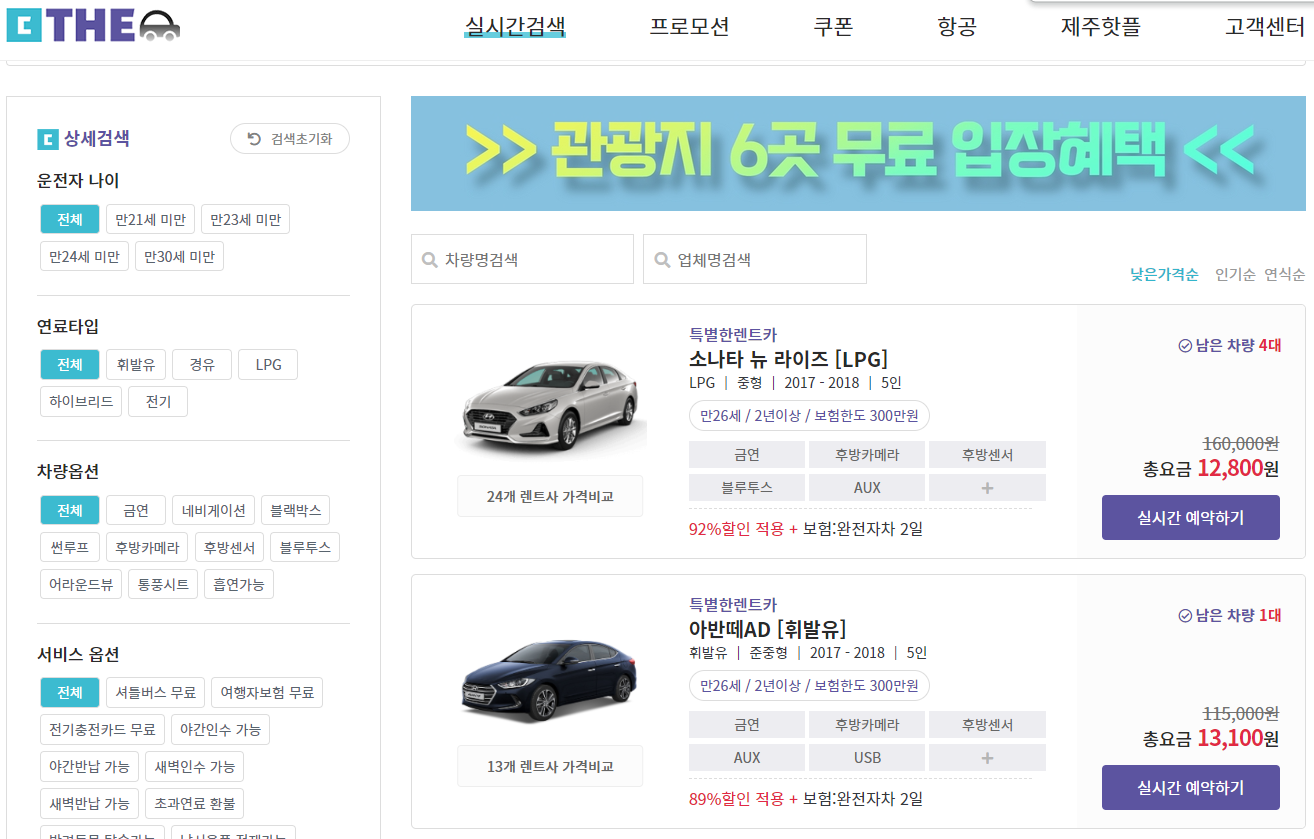Click the THE rent car logo
Screen dimensions: 1314x839
pos(90,25)
